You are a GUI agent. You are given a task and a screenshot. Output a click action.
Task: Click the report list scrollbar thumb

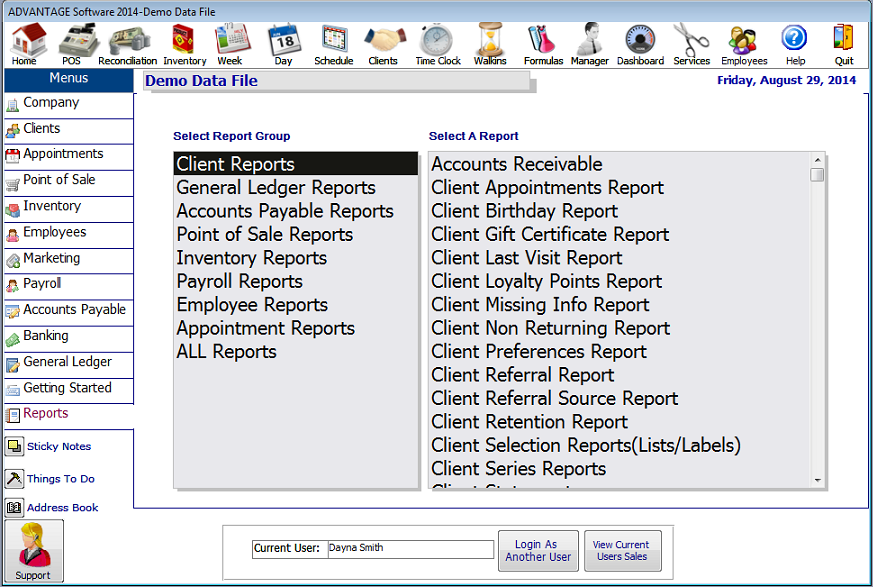pos(817,175)
